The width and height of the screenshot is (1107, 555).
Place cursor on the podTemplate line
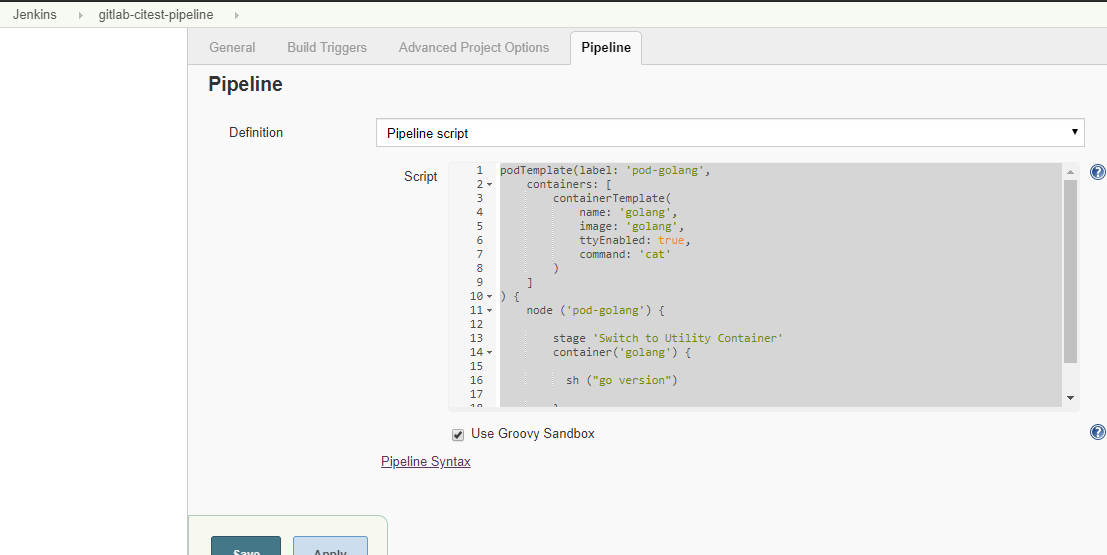tap(604, 170)
